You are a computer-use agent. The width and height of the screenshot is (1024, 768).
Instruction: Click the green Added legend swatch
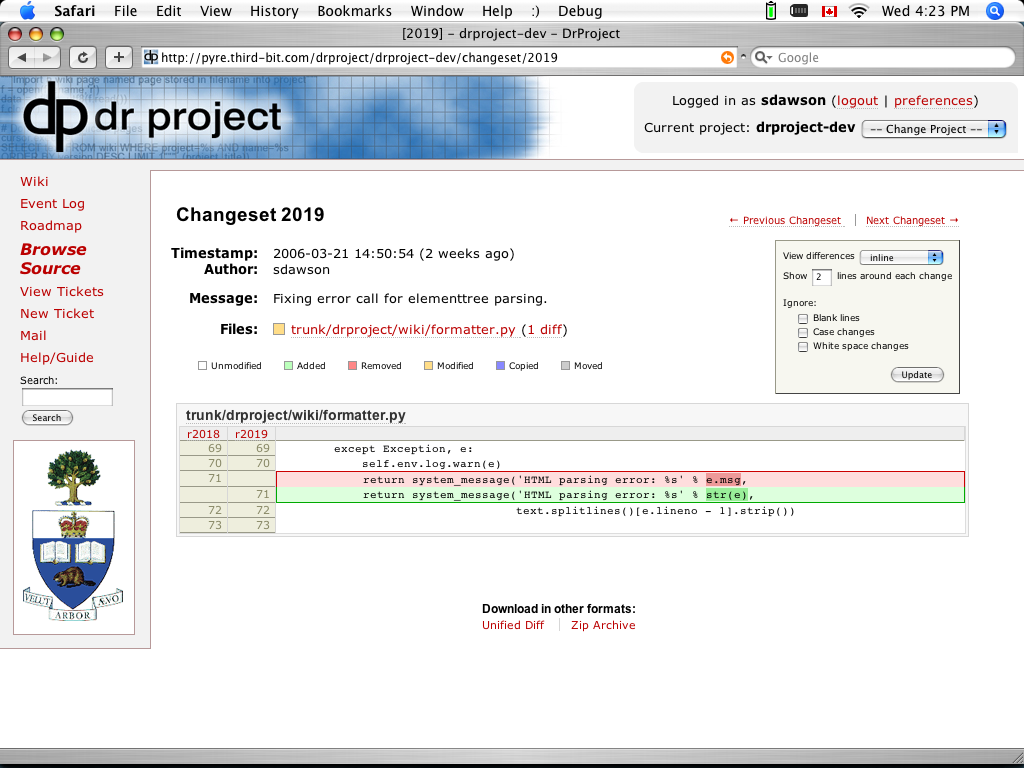(288, 366)
